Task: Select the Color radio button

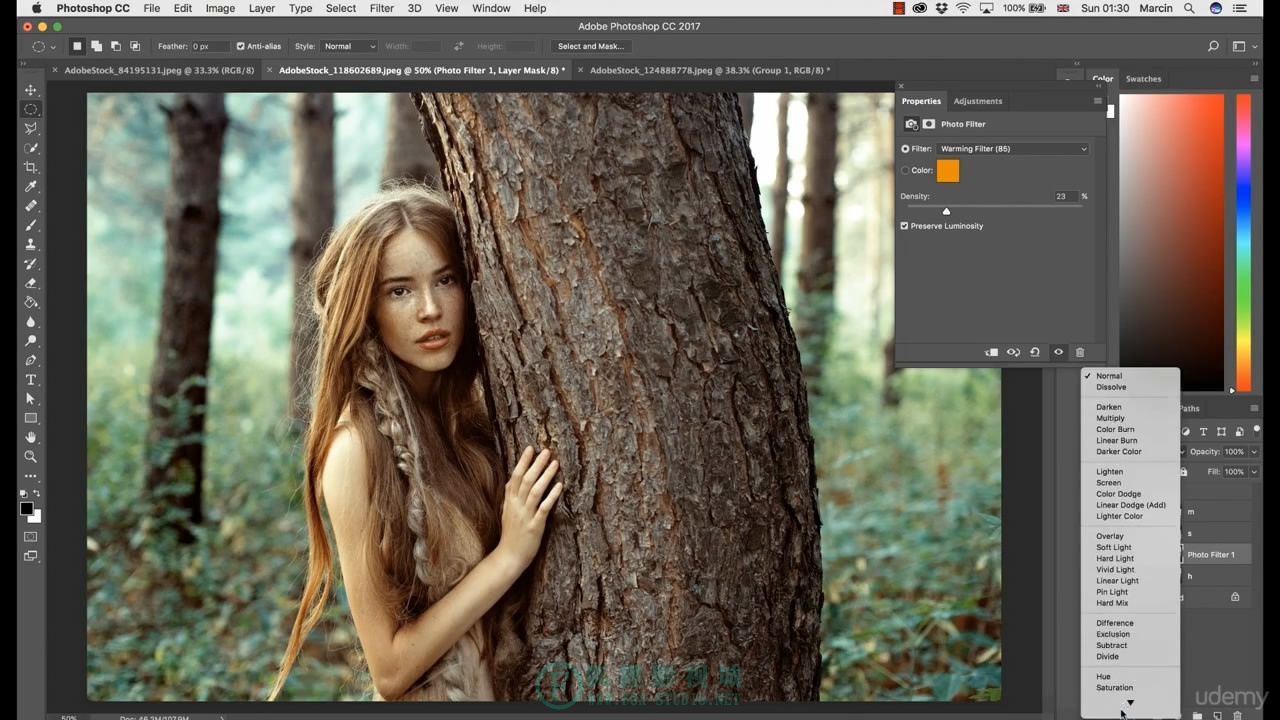Action: click(905, 170)
